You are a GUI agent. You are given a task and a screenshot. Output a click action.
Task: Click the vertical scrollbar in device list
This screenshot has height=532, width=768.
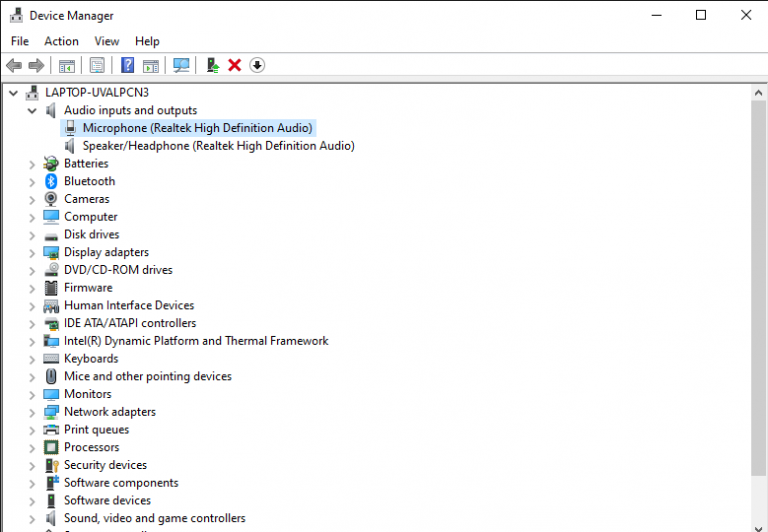pyautogui.click(x=759, y=300)
